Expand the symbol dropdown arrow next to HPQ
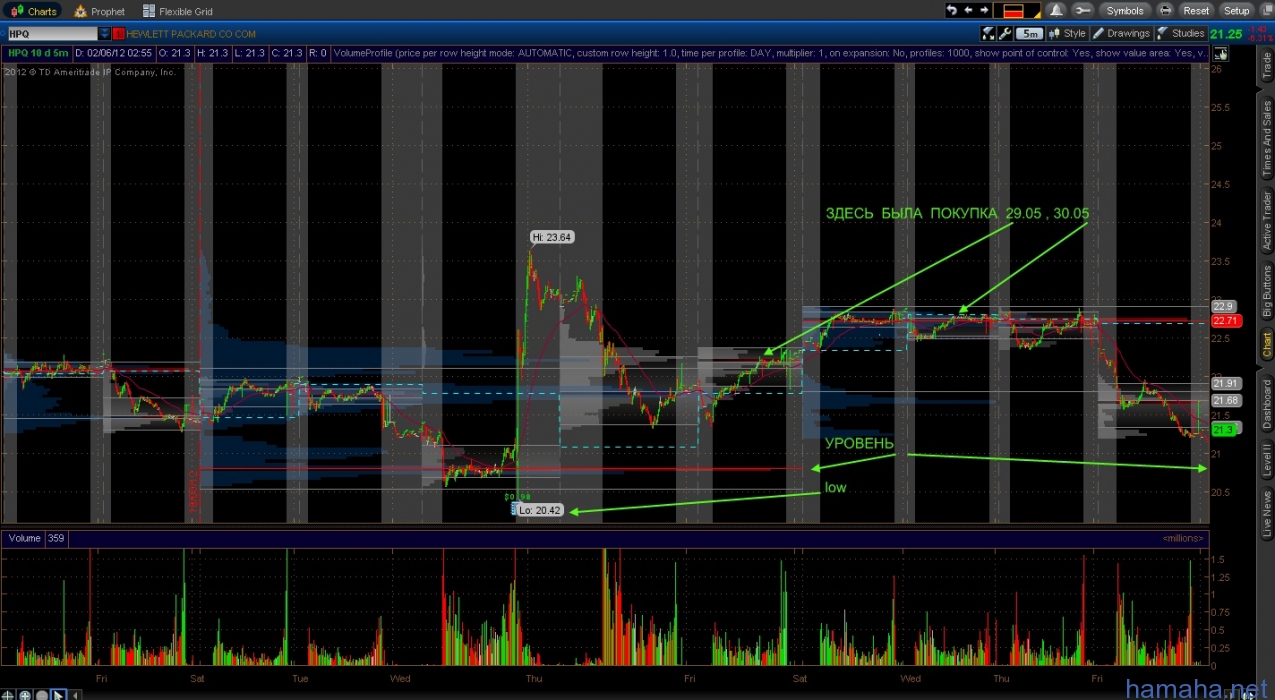The width and height of the screenshot is (1275, 700). click(105, 33)
